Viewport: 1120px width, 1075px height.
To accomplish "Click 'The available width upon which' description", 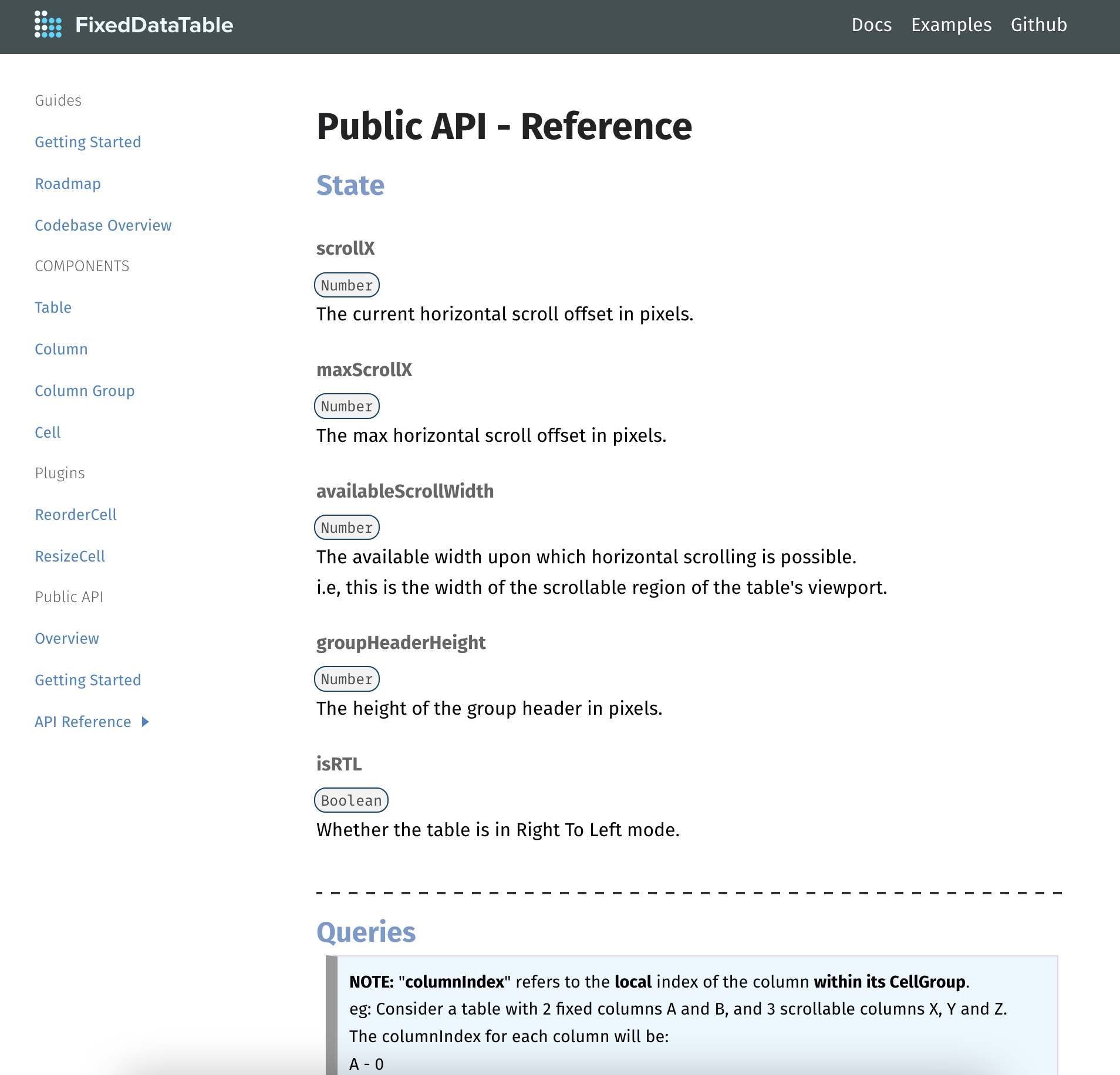I will click(x=587, y=557).
